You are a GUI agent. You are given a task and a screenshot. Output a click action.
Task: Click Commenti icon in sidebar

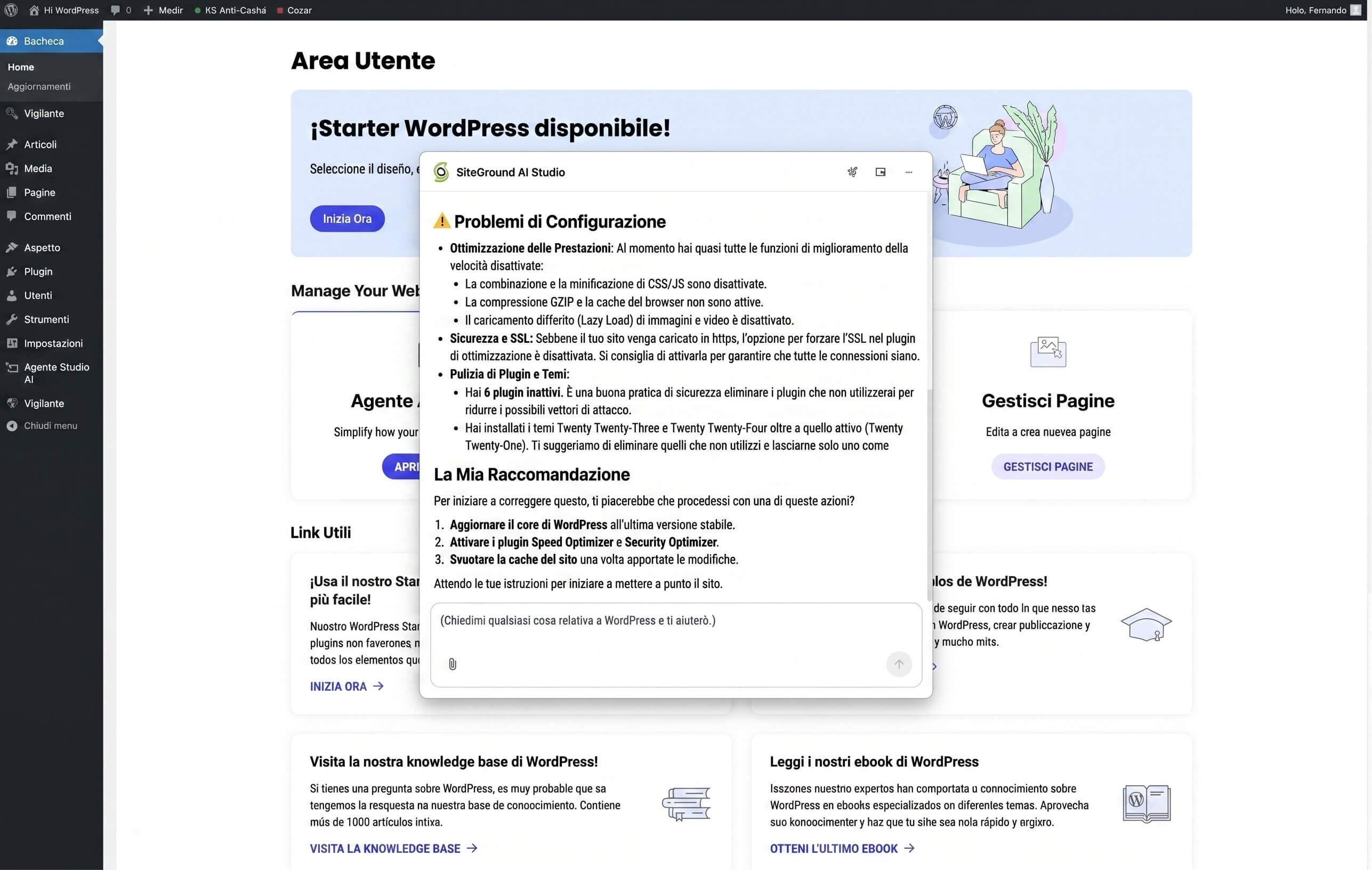point(12,216)
